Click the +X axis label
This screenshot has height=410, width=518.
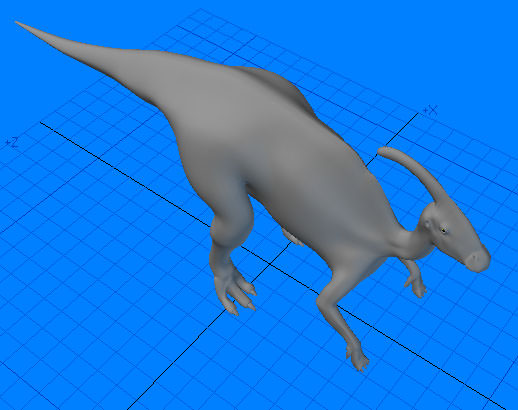[430, 111]
